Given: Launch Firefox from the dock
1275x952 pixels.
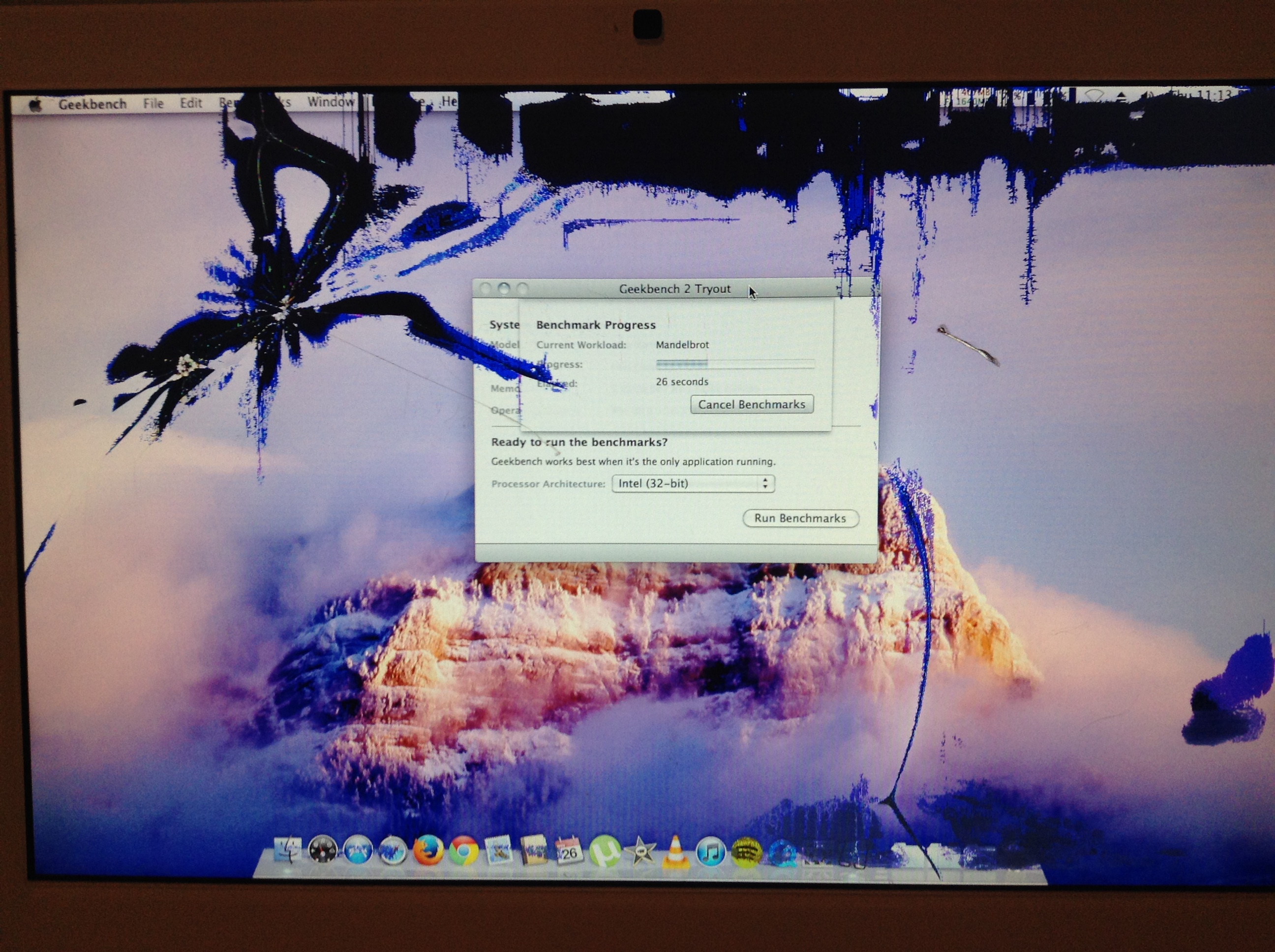Looking at the screenshot, I should tap(427, 851).
